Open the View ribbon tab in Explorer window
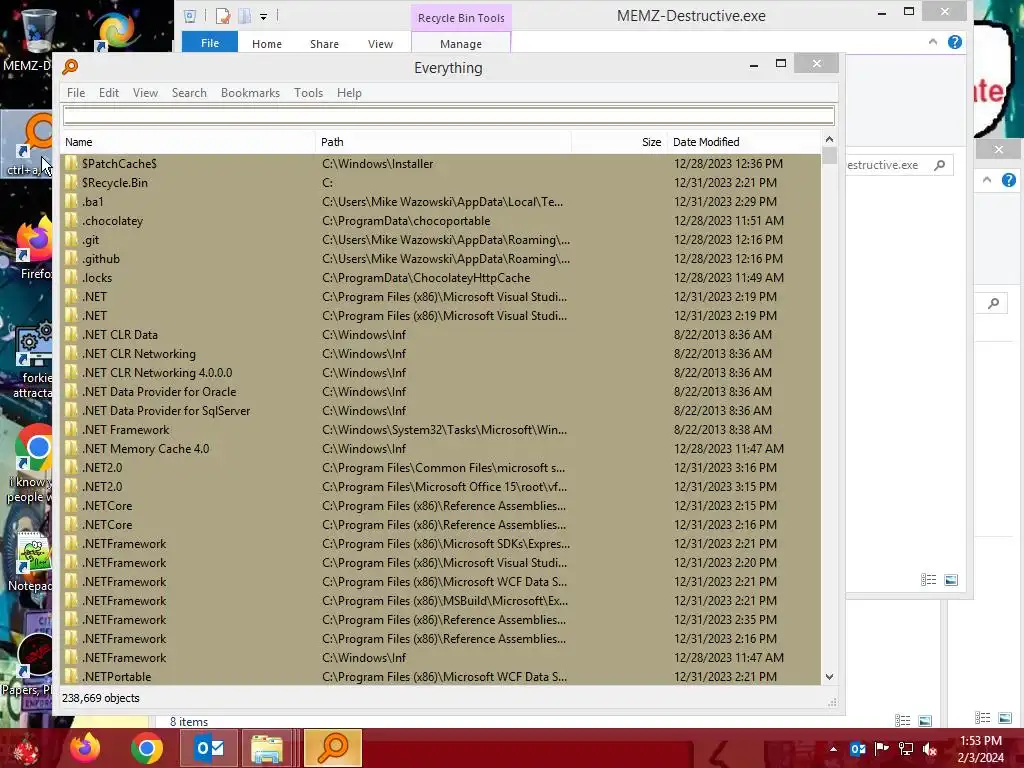The width and height of the screenshot is (1024, 768). coord(380,44)
